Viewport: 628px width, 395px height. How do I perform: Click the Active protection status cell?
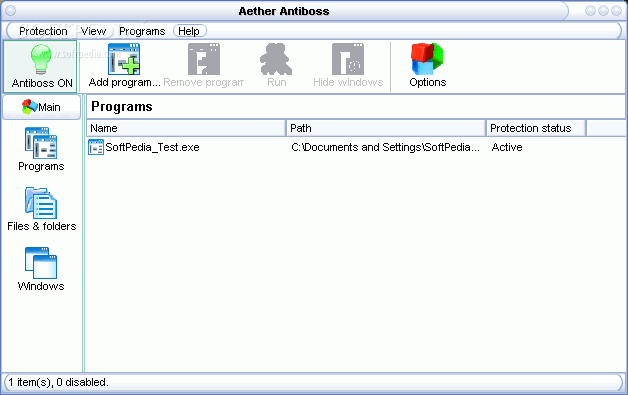(507, 147)
